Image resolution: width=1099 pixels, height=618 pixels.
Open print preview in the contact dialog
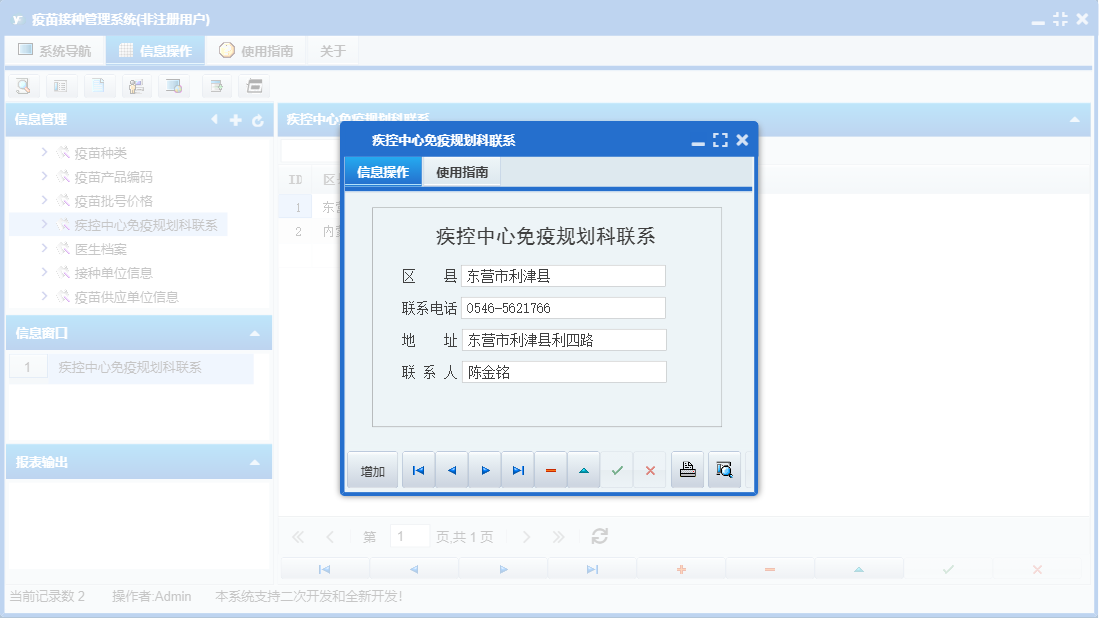tap(725, 469)
